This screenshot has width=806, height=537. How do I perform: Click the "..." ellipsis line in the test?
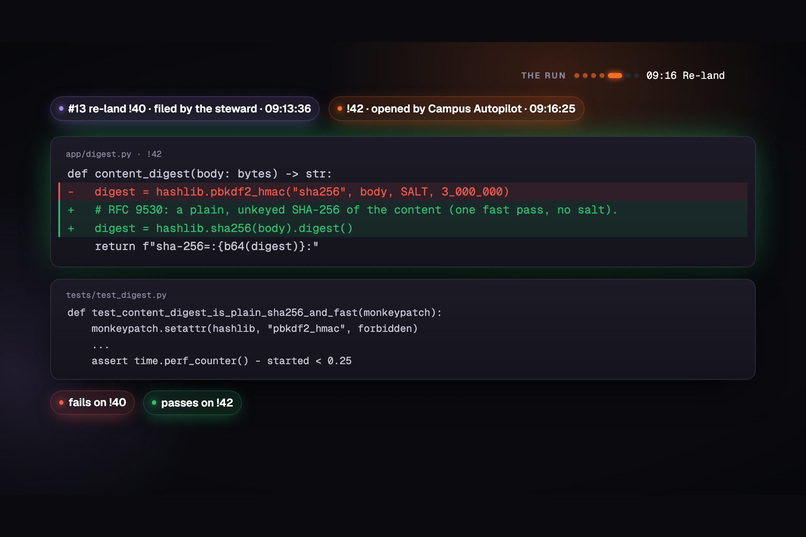[100, 346]
